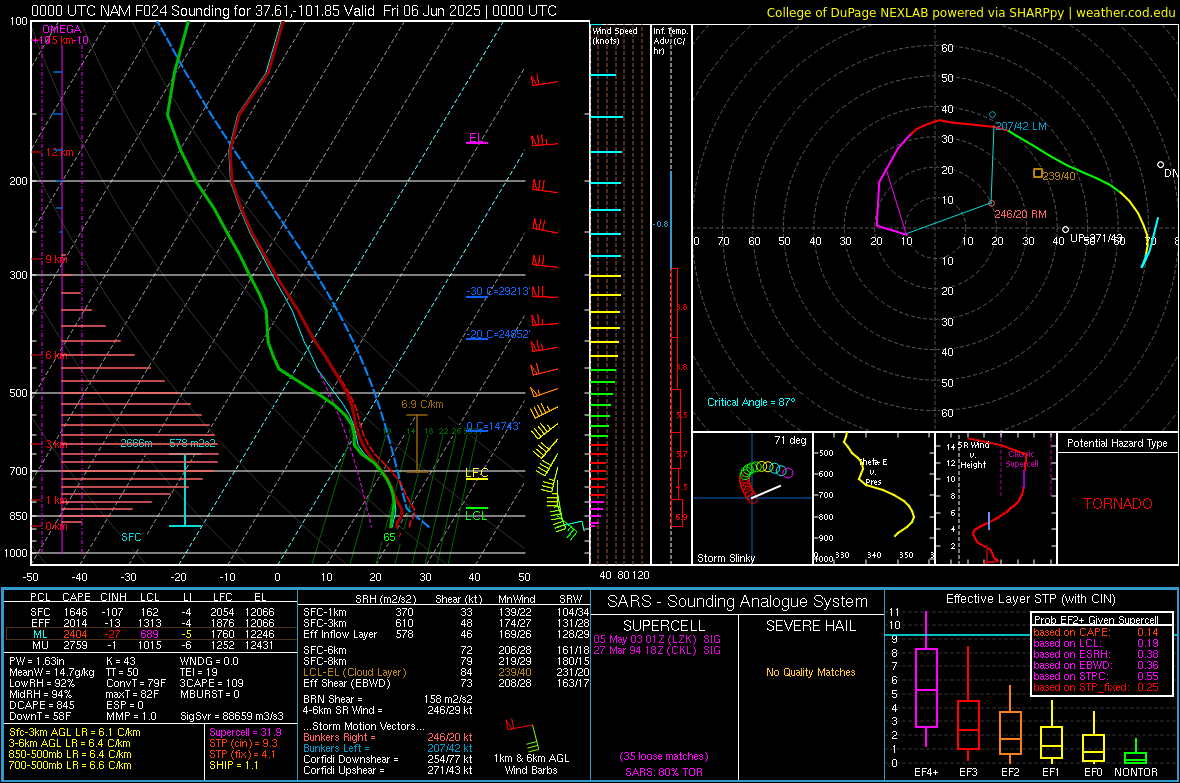The width and height of the screenshot is (1180, 783).
Task: Click the magenta EL level label on skew-T
Action: (476, 138)
